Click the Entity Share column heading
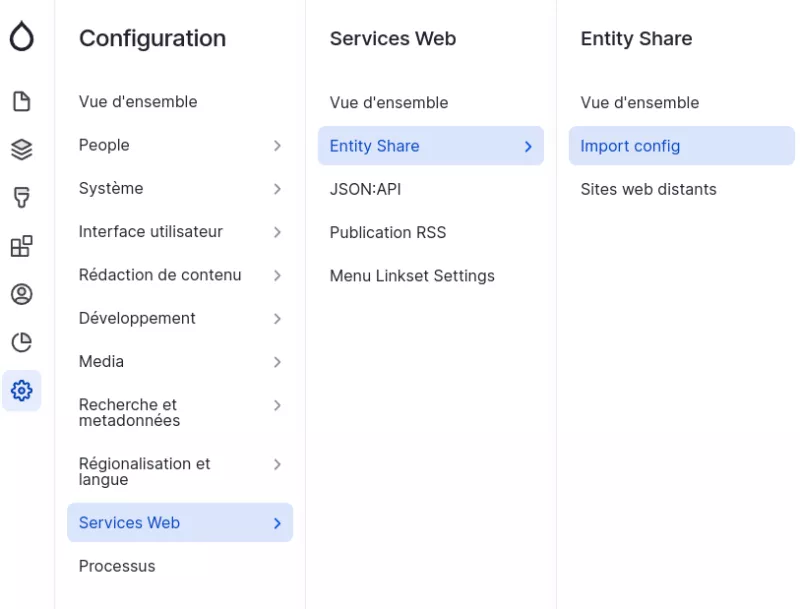This screenshot has height=609, width=800. pos(636,39)
